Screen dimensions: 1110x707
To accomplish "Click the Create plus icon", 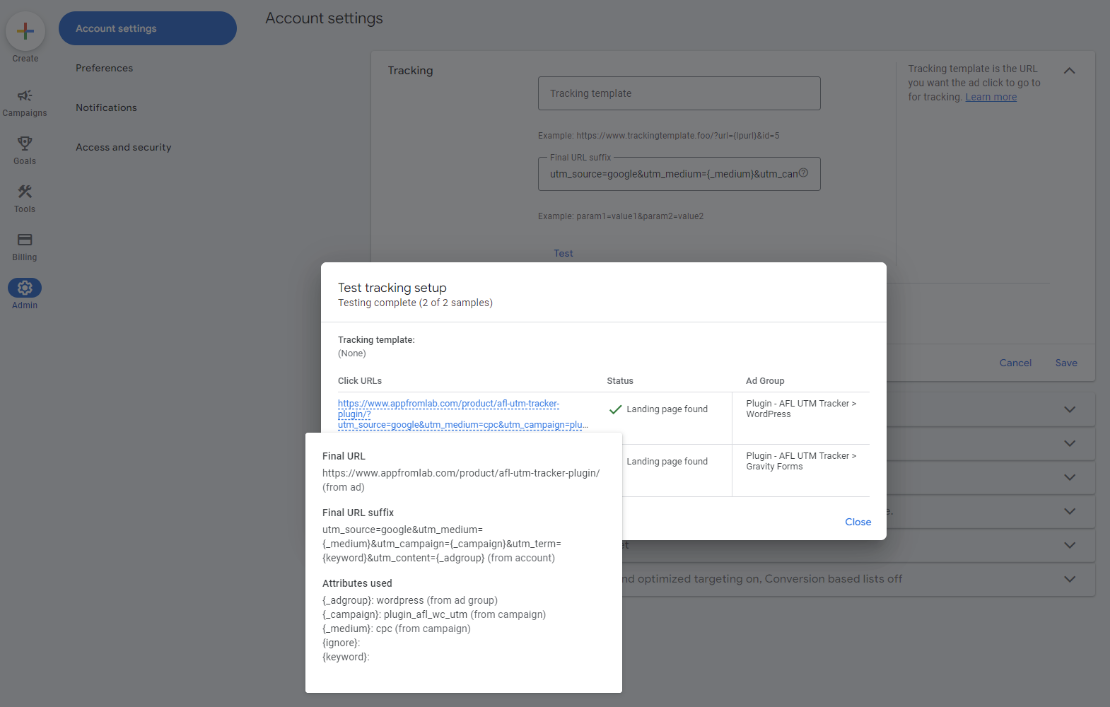I will (x=25, y=31).
